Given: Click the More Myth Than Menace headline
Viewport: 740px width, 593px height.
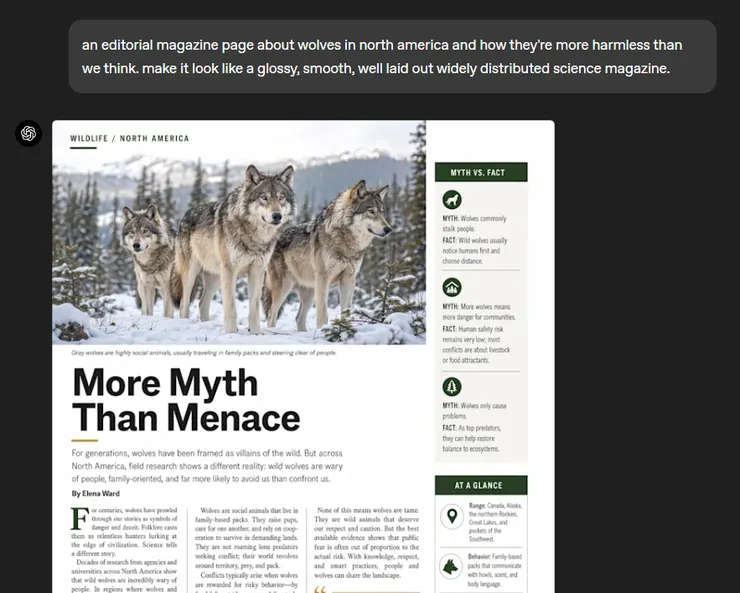Looking at the screenshot, I should (186, 400).
